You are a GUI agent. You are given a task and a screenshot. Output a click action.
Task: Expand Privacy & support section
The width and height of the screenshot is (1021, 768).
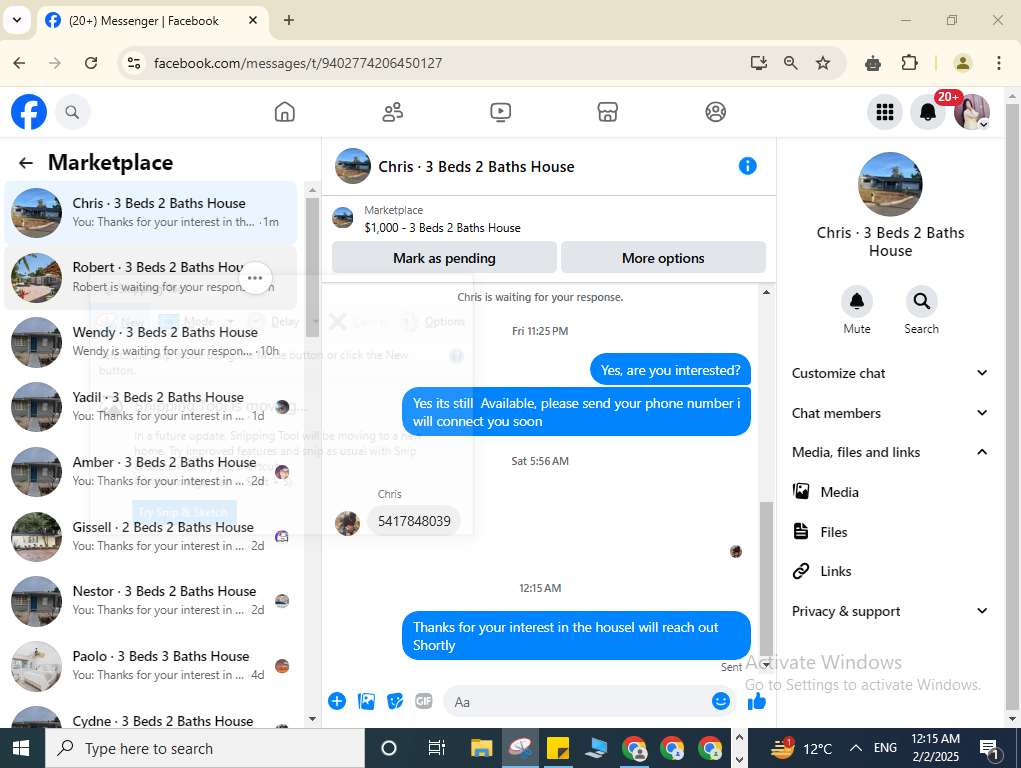pyautogui.click(x=890, y=611)
